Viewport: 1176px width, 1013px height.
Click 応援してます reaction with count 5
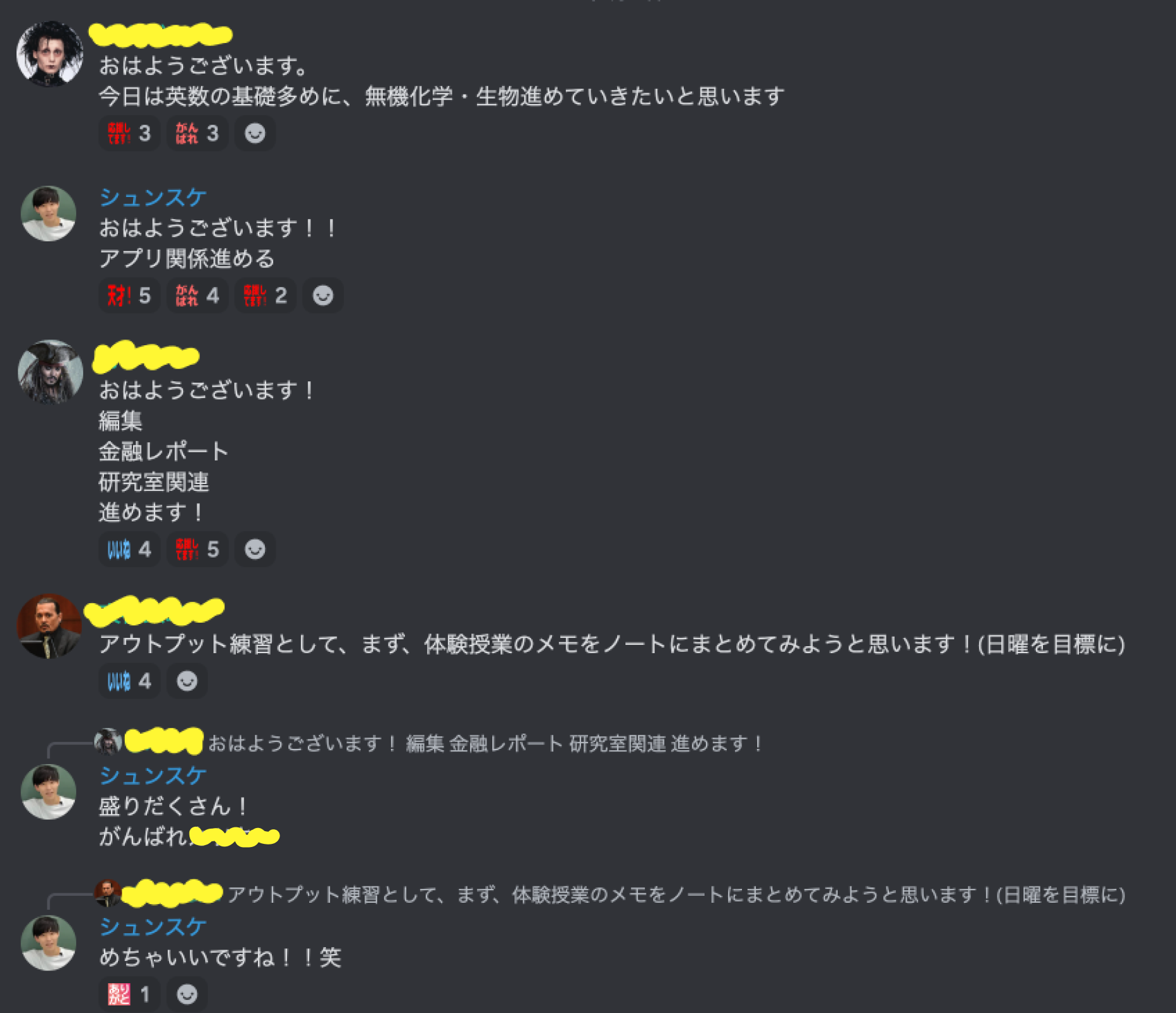197,549
